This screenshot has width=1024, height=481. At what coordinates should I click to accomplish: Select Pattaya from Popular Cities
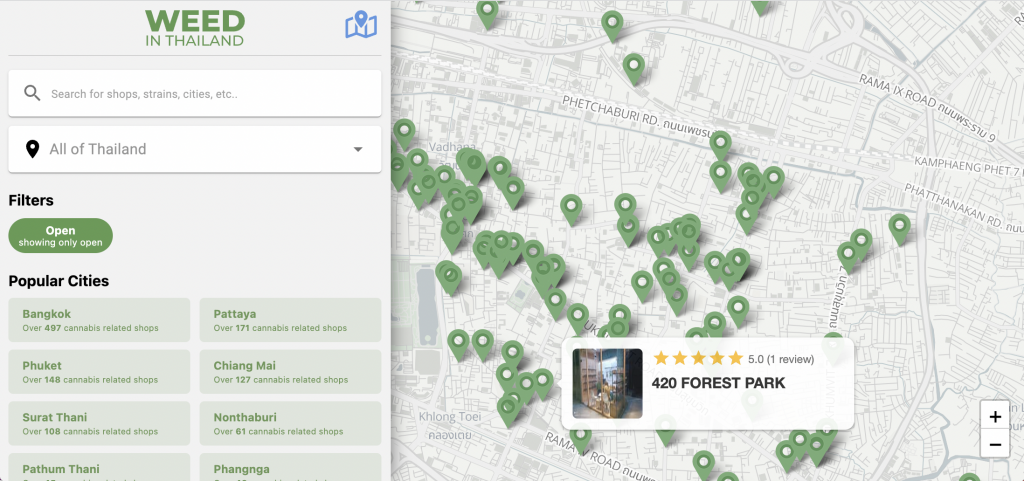tap(290, 320)
